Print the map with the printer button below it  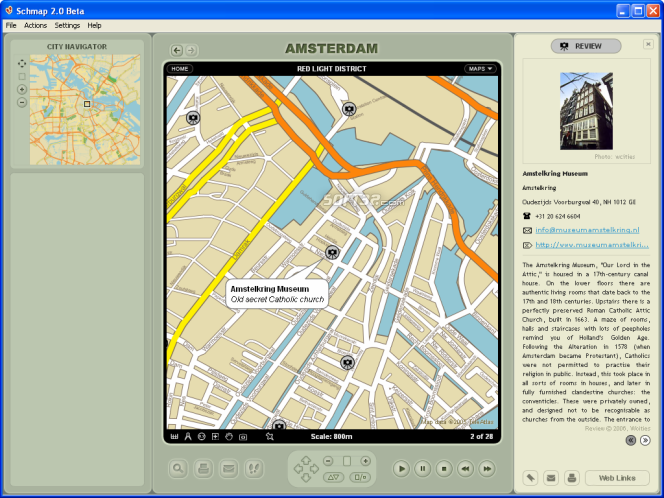[x=203, y=469]
